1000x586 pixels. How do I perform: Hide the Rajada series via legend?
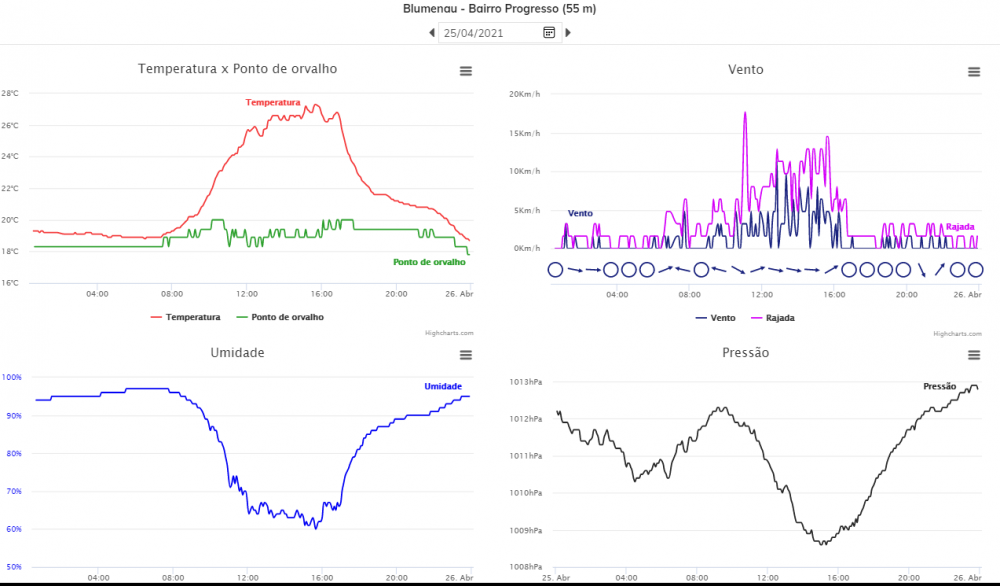point(772,318)
